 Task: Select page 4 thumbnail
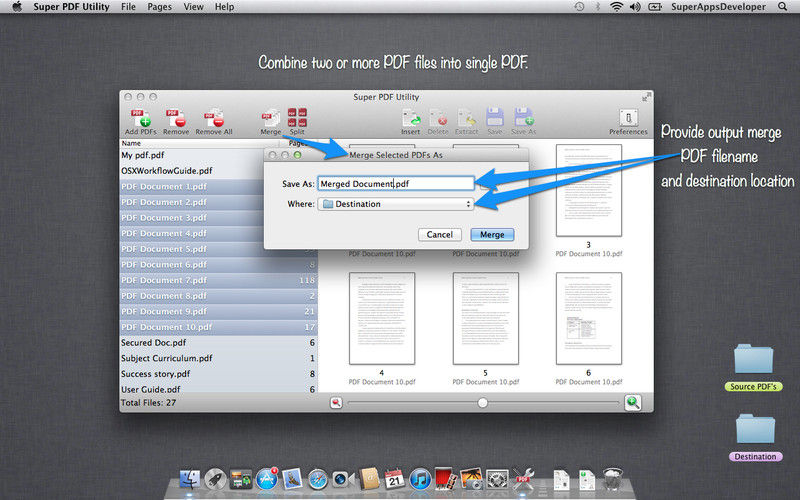point(382,318)
